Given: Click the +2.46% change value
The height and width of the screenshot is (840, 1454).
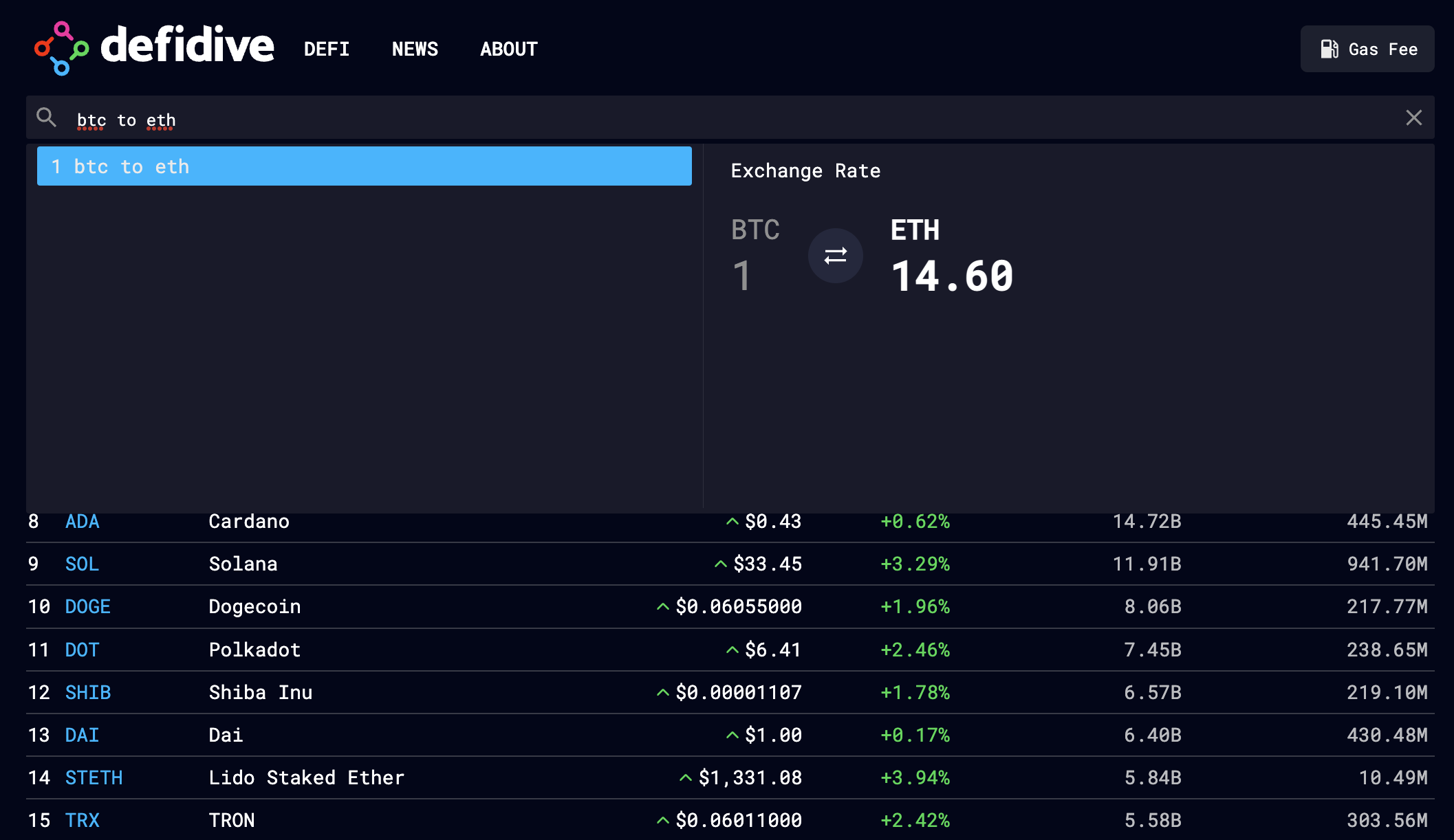Looking at the screenshot, I should click(x=915, y=650).
